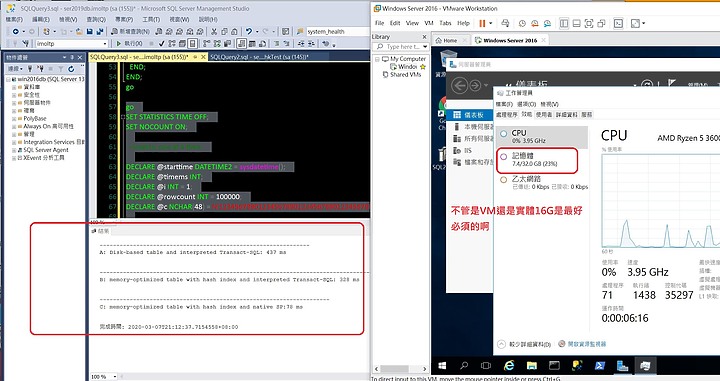Toggle the Show Library icon in VMware
This screenshot has width=720, height=381.
(x=564, y=23)
